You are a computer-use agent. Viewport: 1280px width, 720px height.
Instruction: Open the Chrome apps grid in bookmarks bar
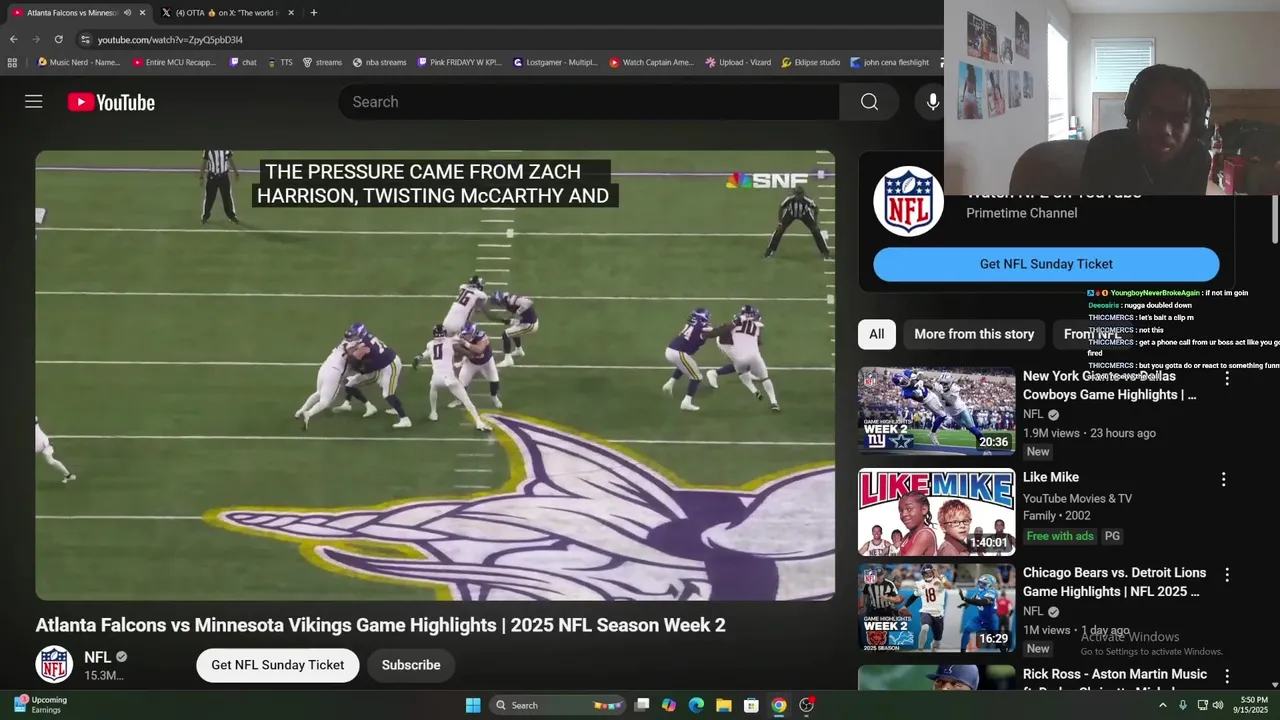click(12, 62)
